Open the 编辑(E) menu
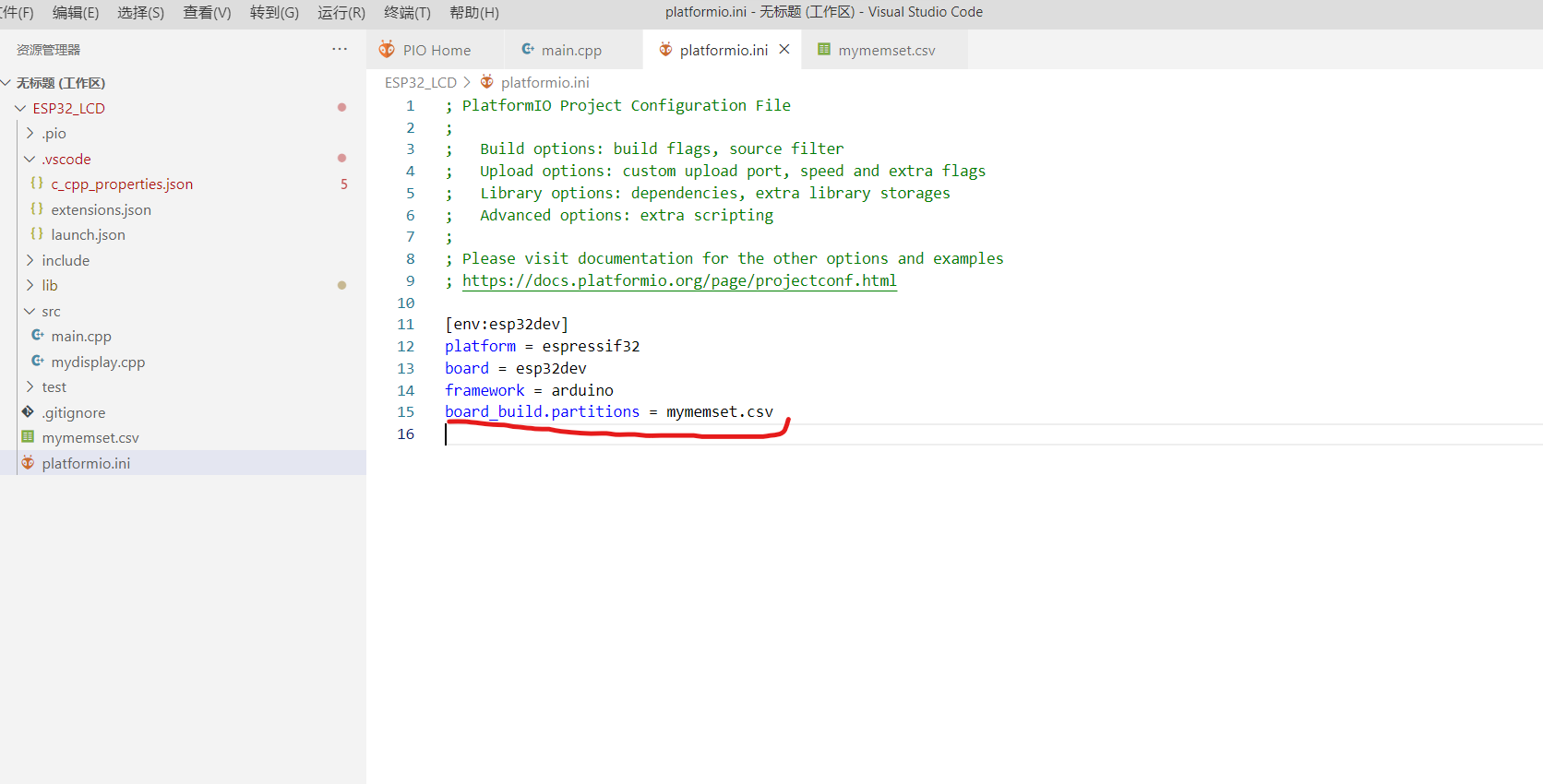 (x=76, y=12)
